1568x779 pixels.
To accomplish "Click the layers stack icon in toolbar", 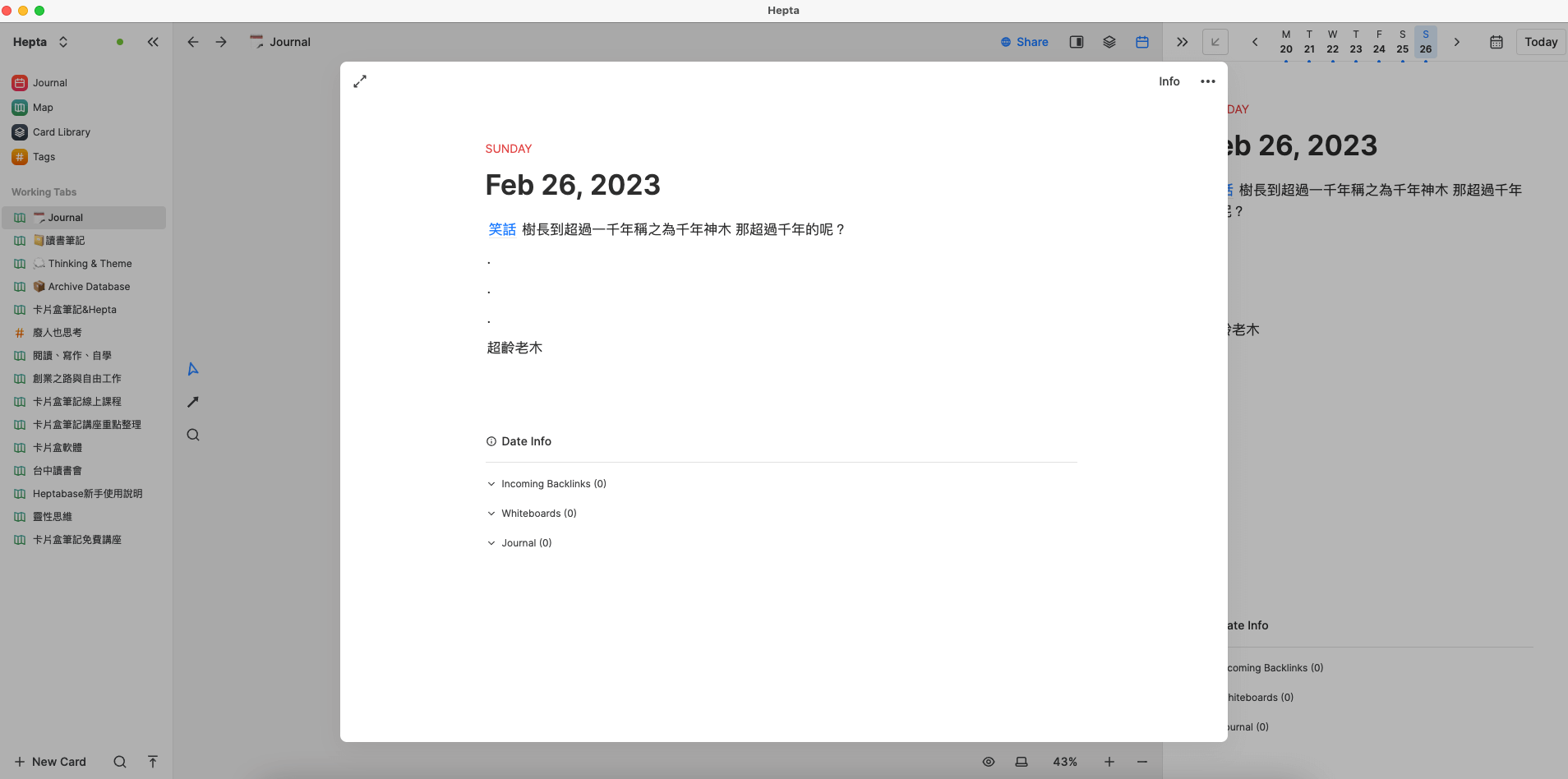I will tap(1109, 42).
